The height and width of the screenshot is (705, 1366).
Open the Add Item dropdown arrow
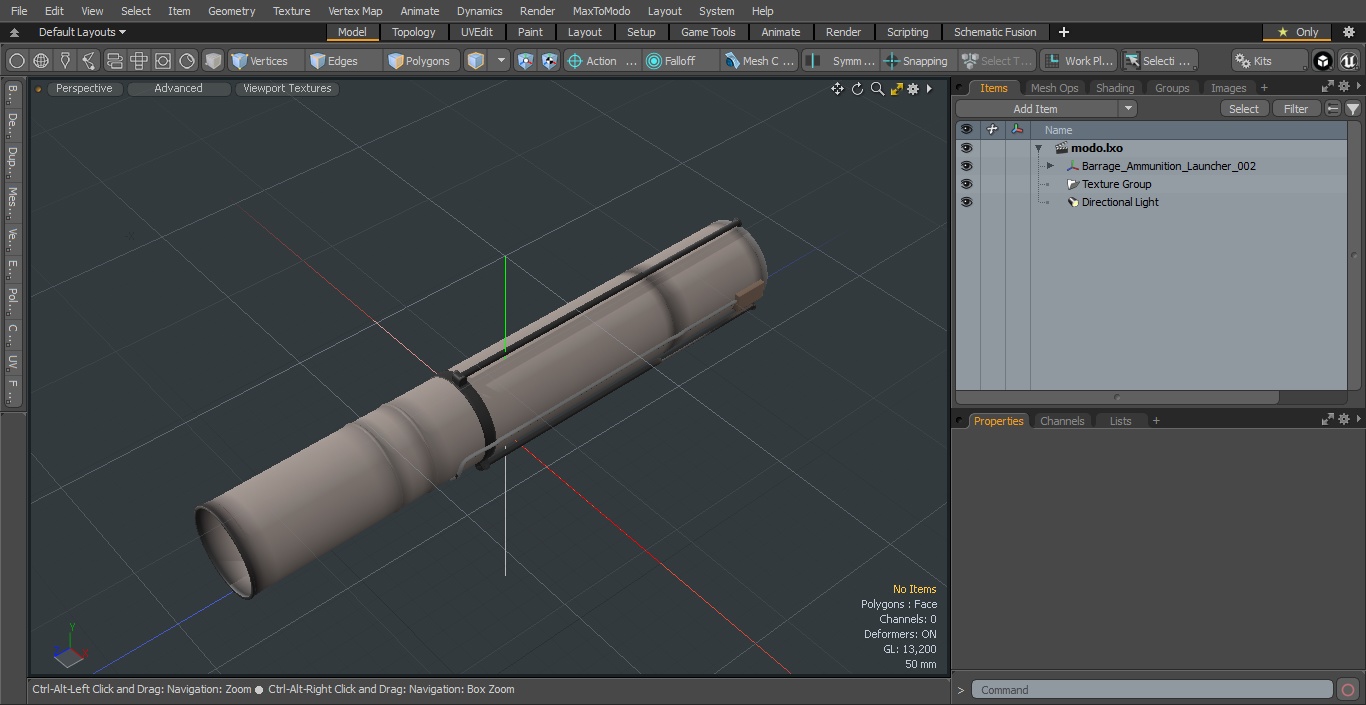(x=1128, y=109)
